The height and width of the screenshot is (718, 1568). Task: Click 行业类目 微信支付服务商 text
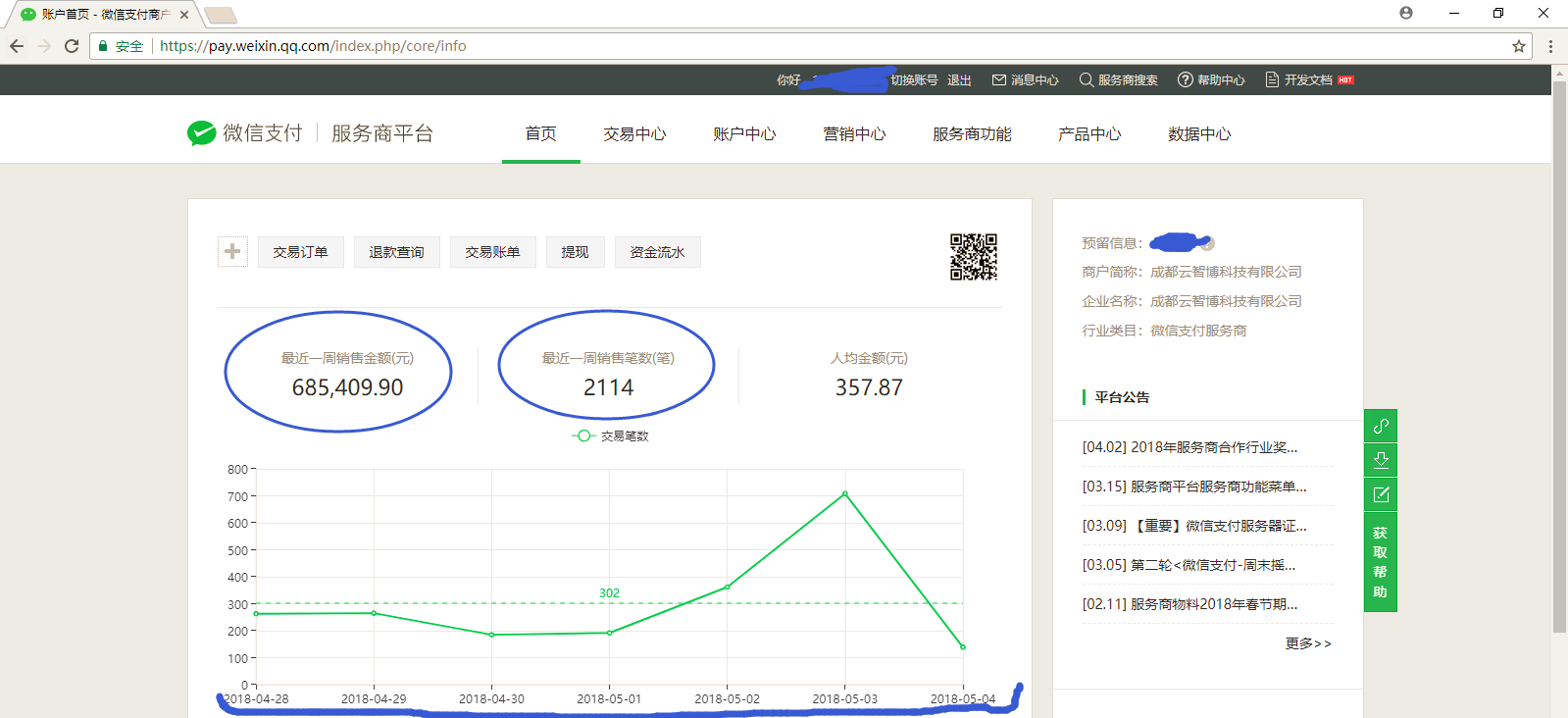(x=1165, y=331)
